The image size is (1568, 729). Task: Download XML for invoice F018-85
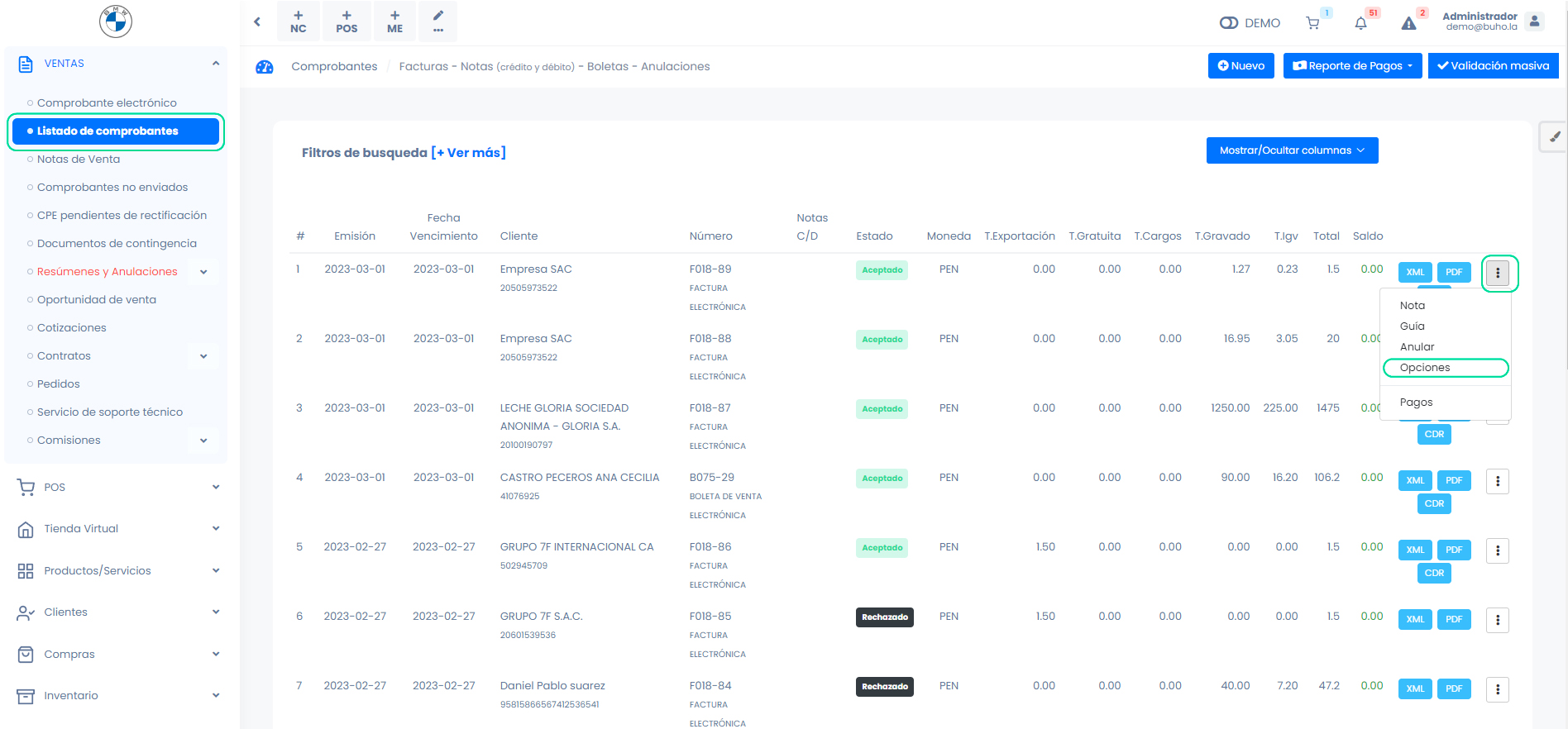tap(1415, 619)
